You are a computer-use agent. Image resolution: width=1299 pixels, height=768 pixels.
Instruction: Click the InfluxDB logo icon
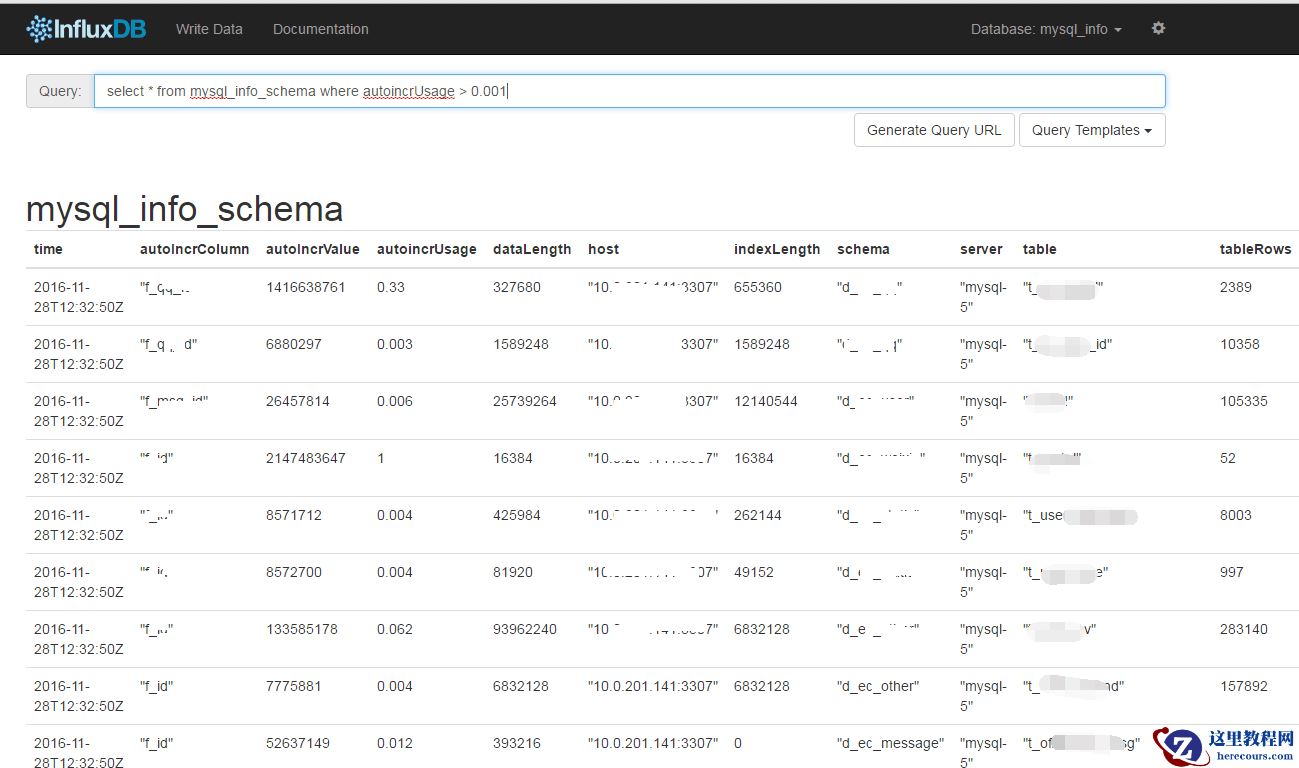pyautogui.click(x=39, y=29)
